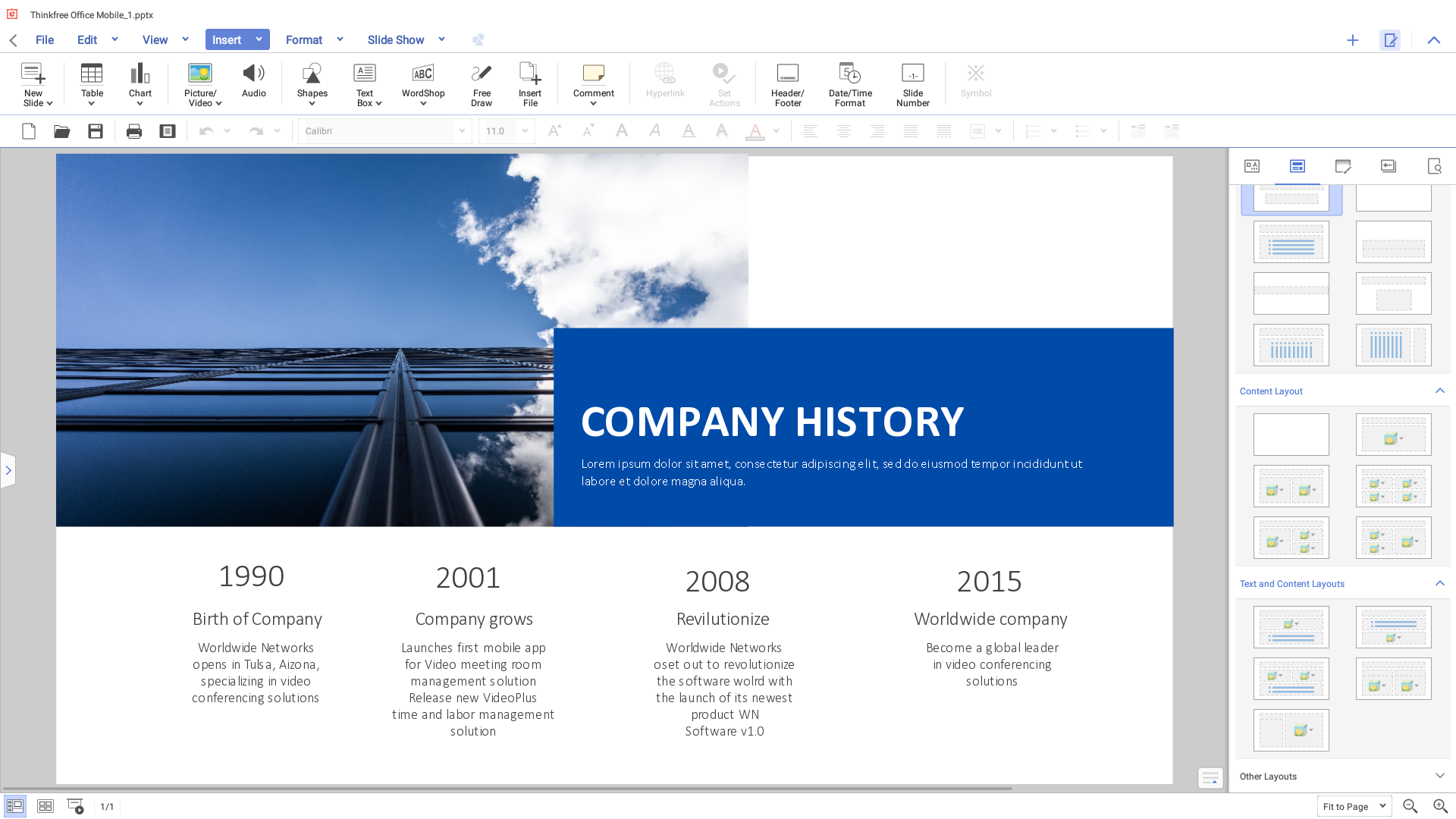Open the Shapes gallery
1456x819 pixels.
click(x=312, y=84)
